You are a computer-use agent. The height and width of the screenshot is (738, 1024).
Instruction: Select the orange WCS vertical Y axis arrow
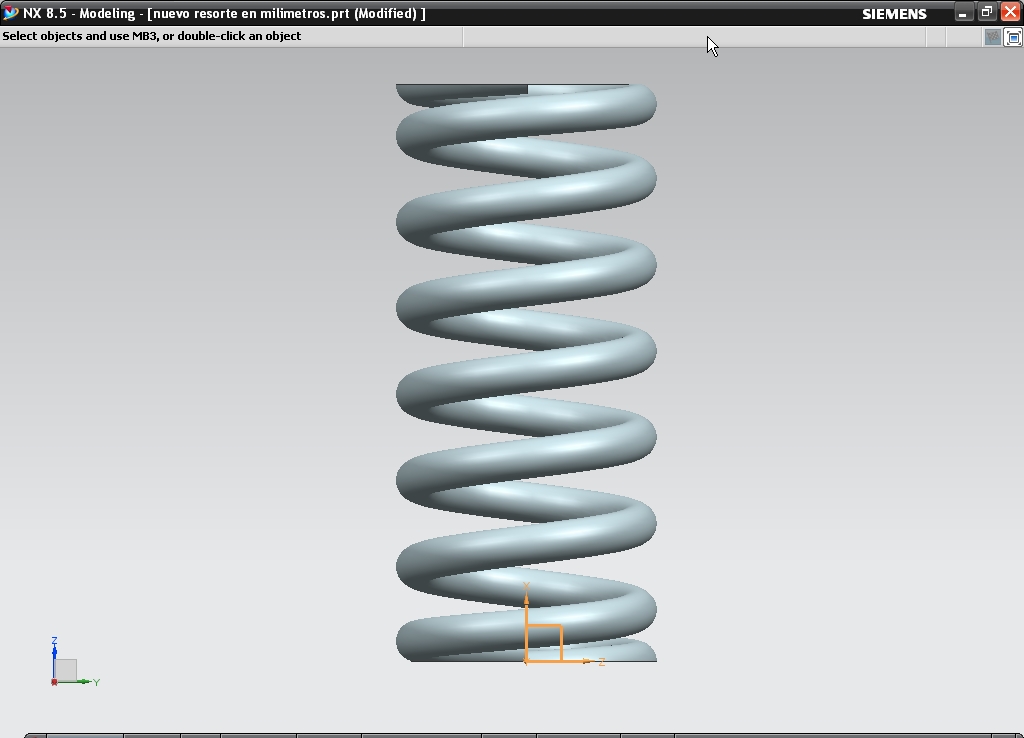coord(526,608)
